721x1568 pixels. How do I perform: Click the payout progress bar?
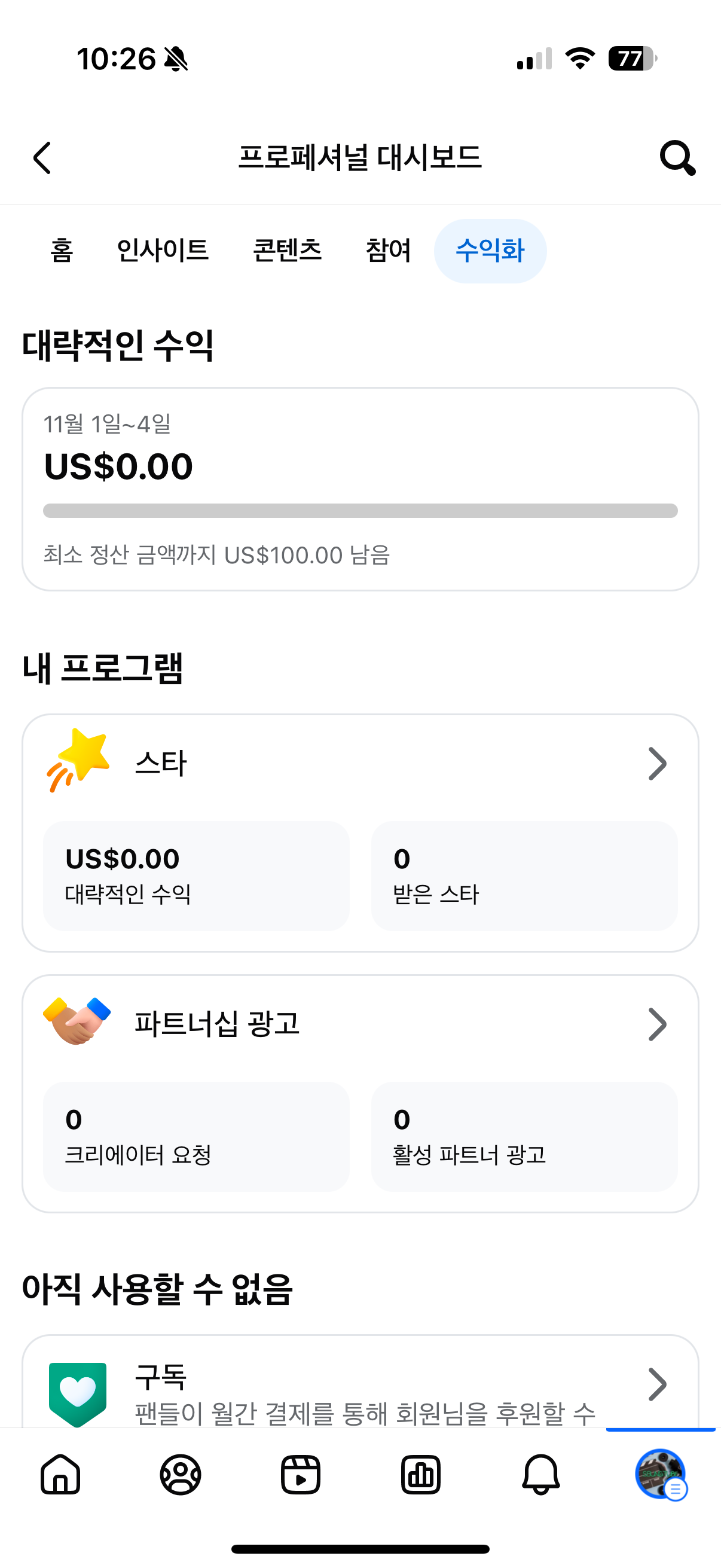[x=360, y=511]
